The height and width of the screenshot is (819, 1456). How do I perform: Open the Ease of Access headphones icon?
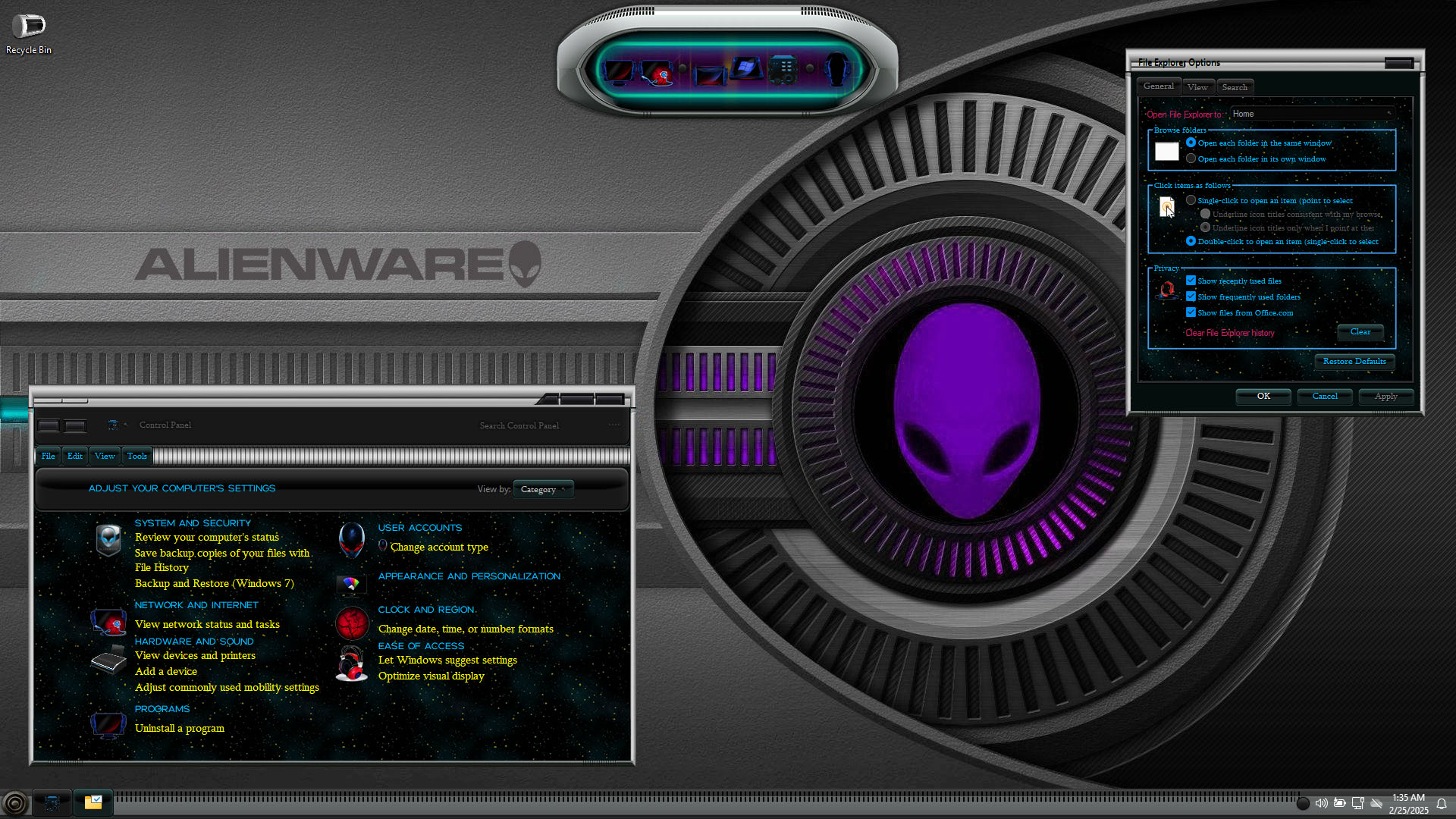tap(351, 664)
